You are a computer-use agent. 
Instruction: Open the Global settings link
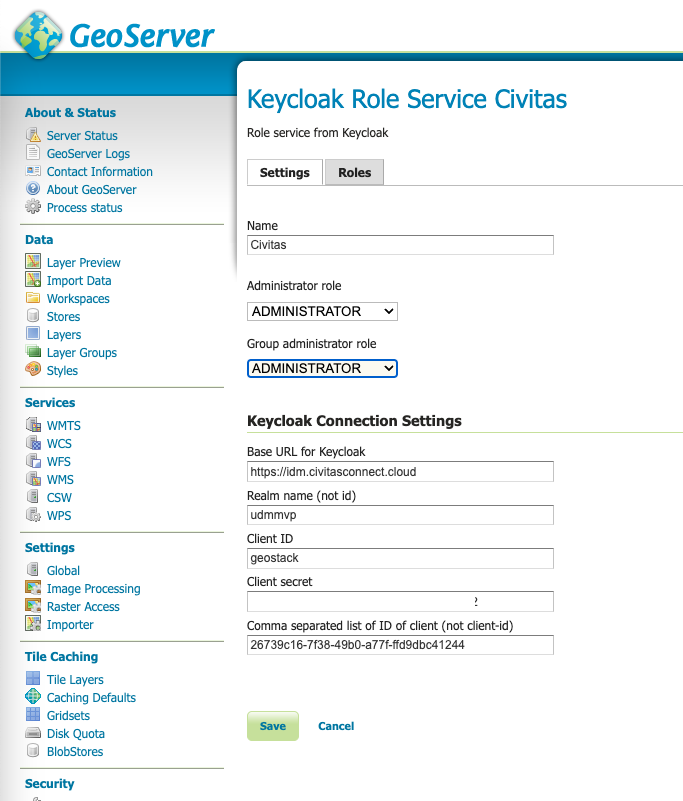(x=63, y=571)
